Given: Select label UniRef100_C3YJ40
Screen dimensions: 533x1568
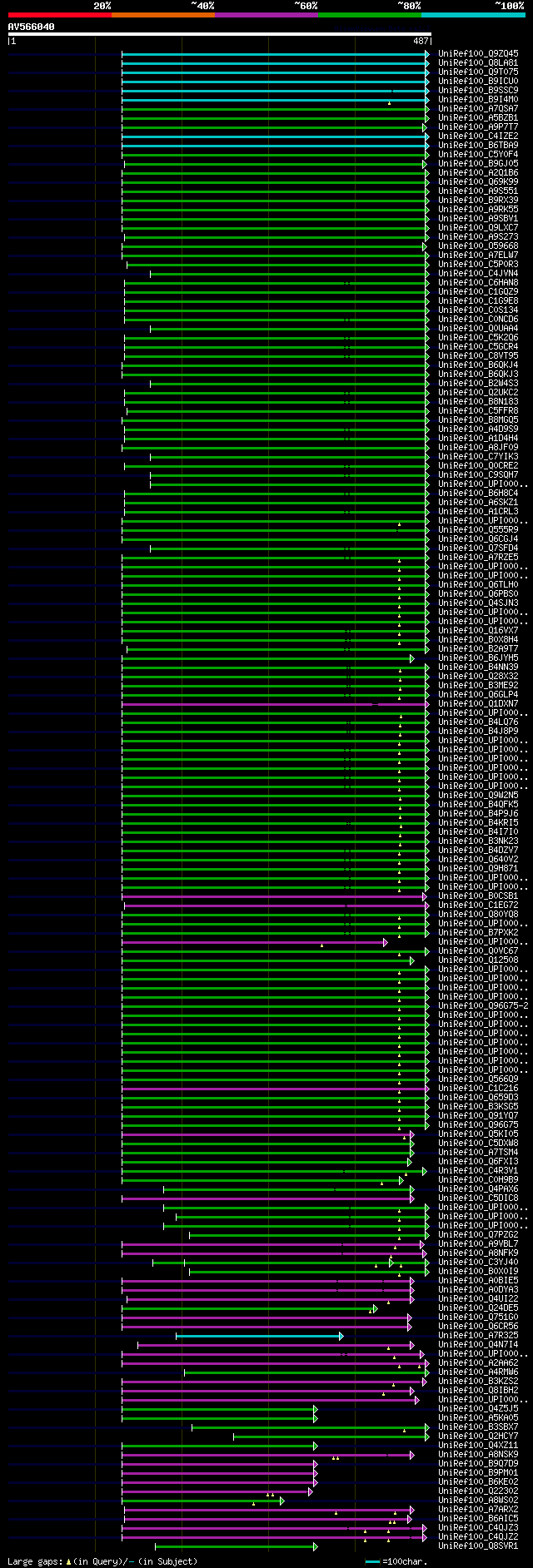Looking at the screenshot, I should (478, 1263).
